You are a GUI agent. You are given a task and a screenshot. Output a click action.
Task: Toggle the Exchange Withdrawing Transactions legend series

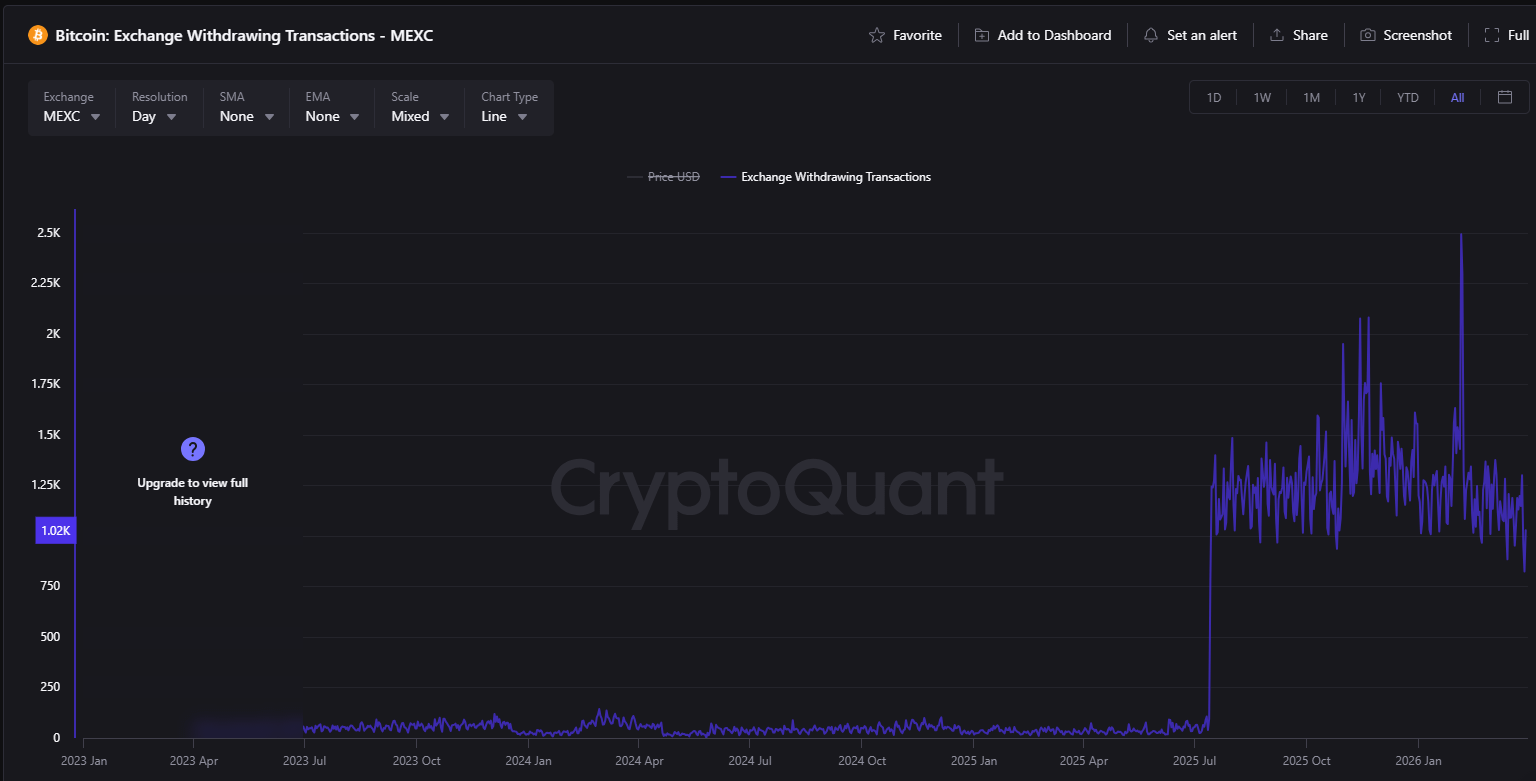(825, 177)
